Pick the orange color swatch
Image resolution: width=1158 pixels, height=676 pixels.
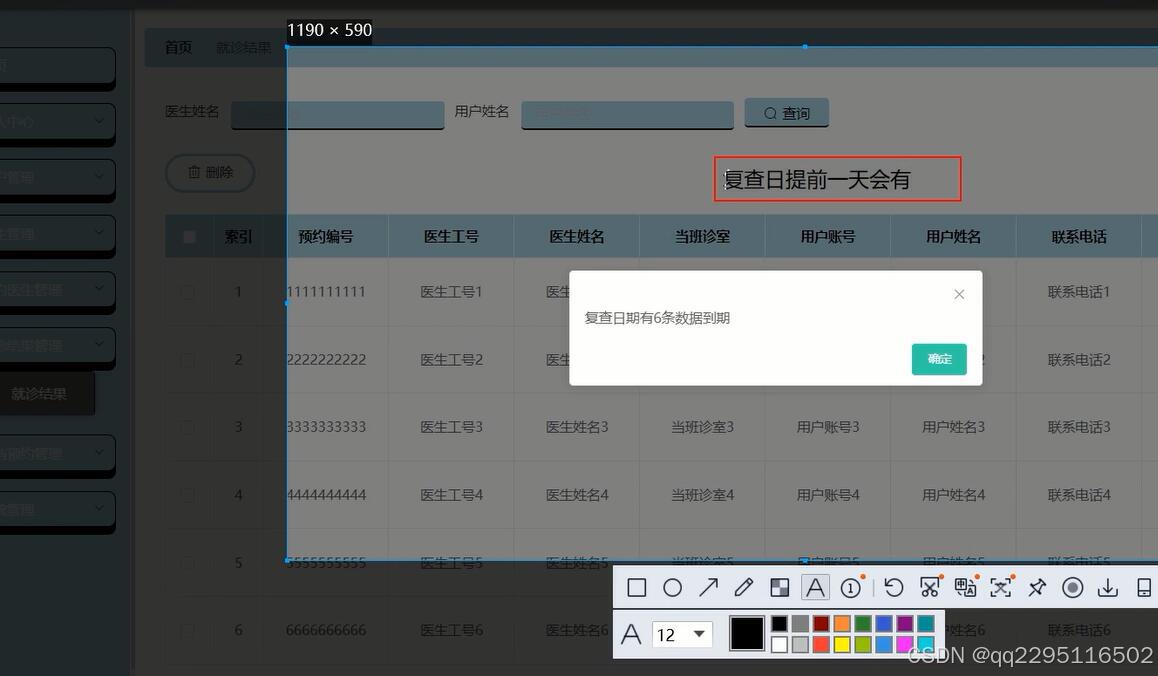coord(841,624)
